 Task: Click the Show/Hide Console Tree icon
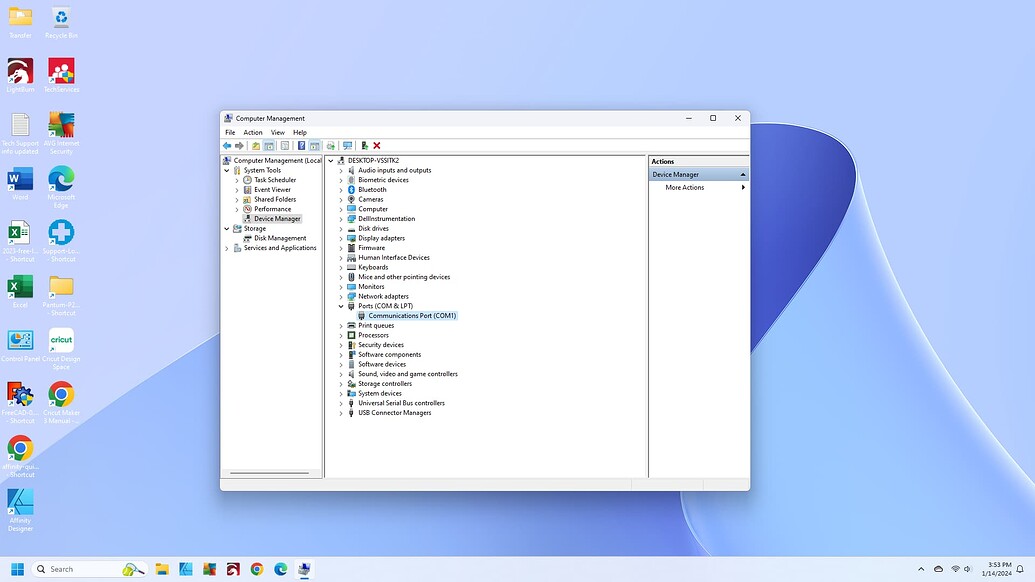pos(270,146)
